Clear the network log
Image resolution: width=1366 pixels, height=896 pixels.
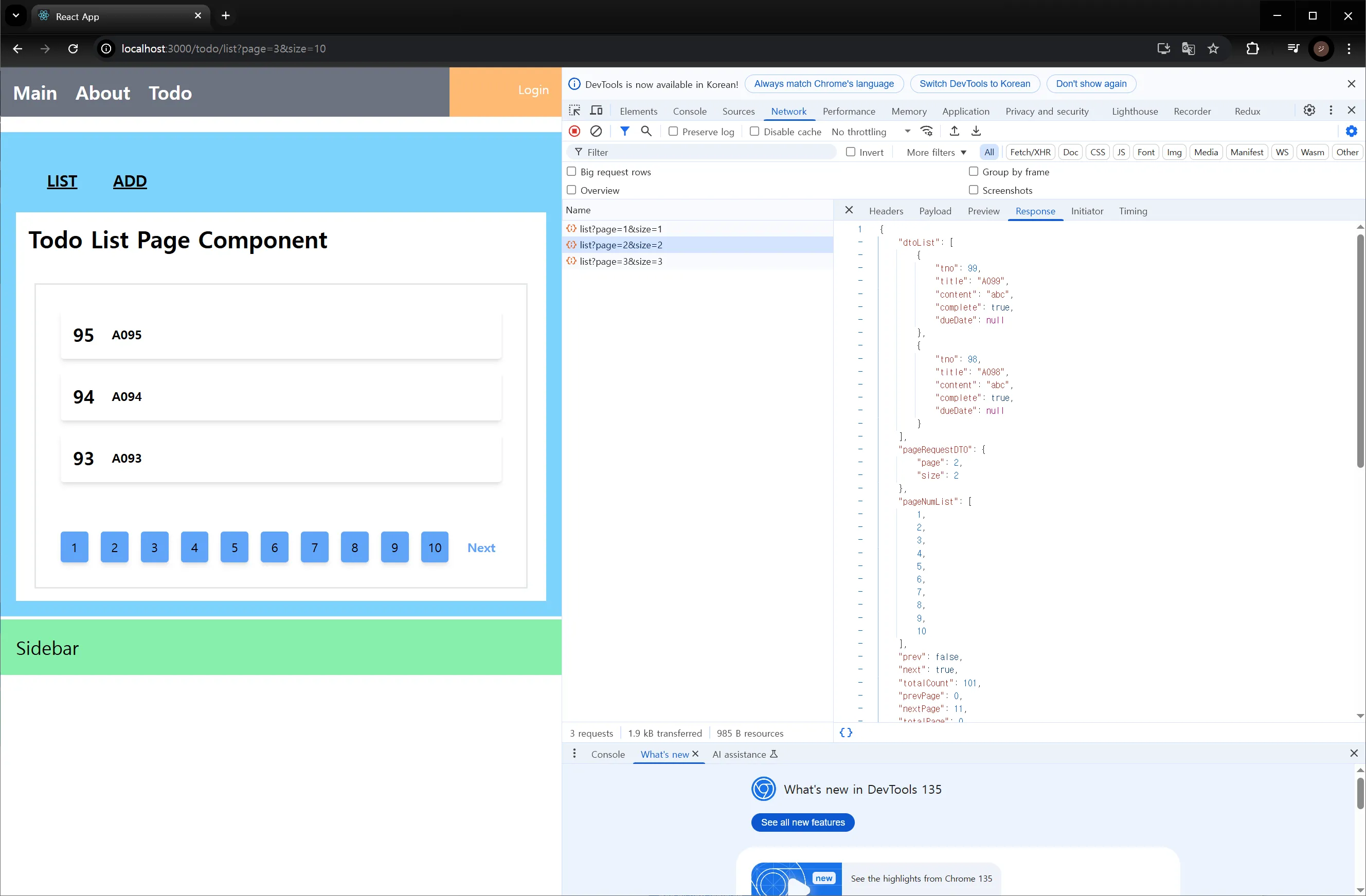point(596,132)
